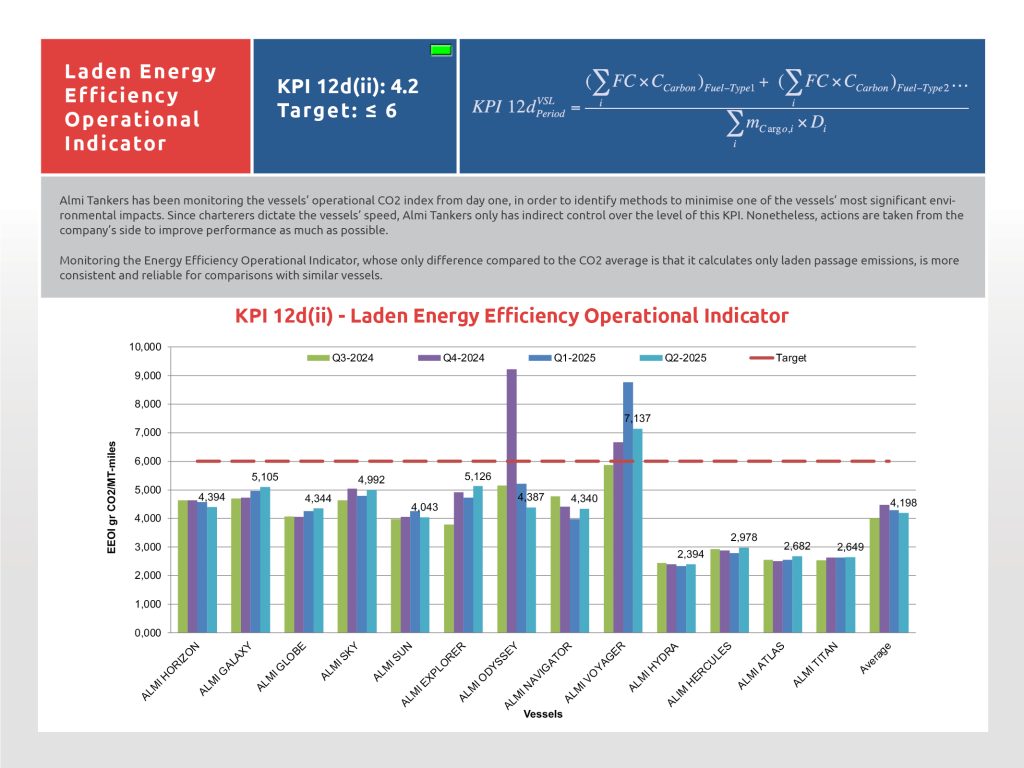1024x768 pixels.
Task: Click the "2,978" data label
Action: click(x=744, y=537)
